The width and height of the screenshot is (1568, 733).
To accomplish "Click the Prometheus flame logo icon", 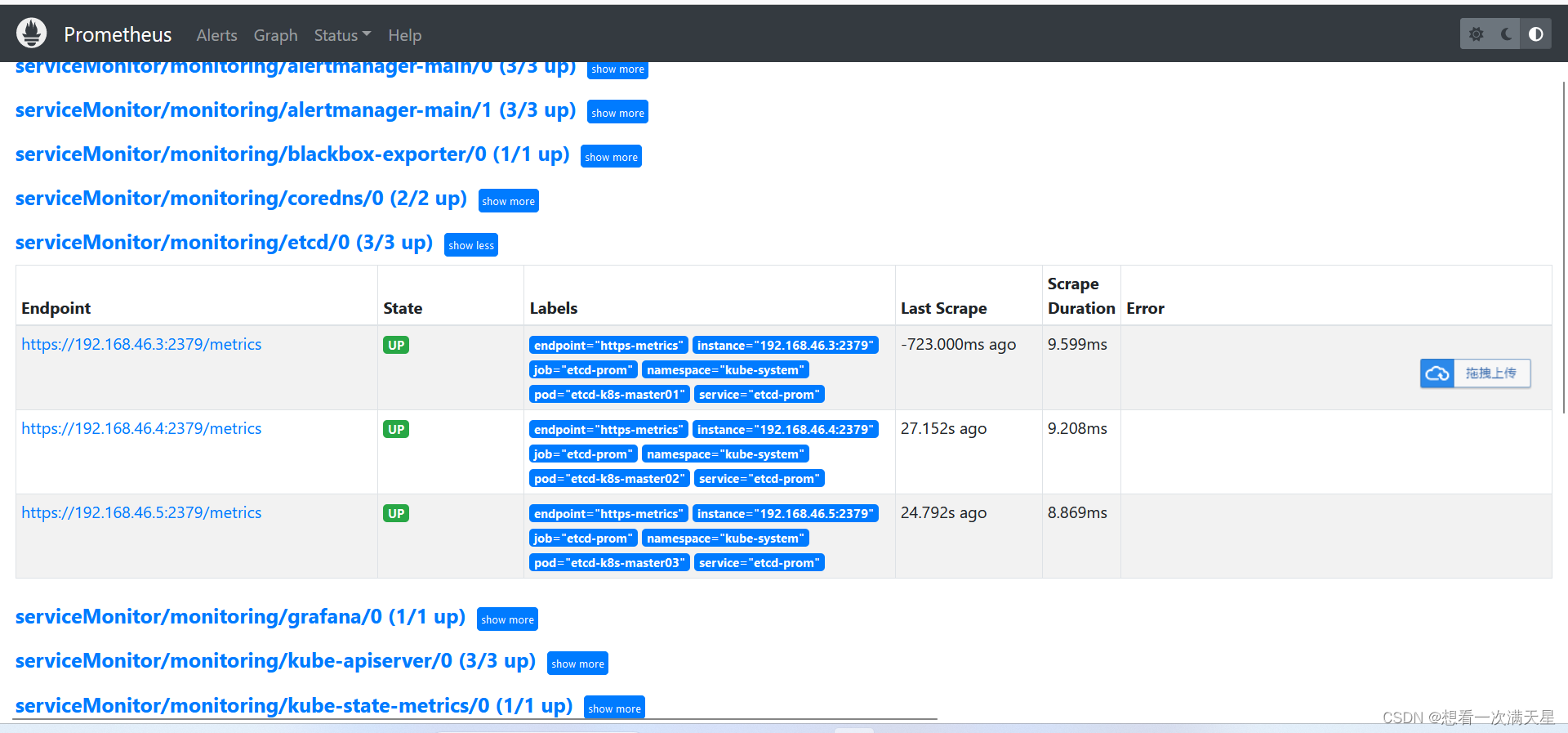I will point(32,34).
